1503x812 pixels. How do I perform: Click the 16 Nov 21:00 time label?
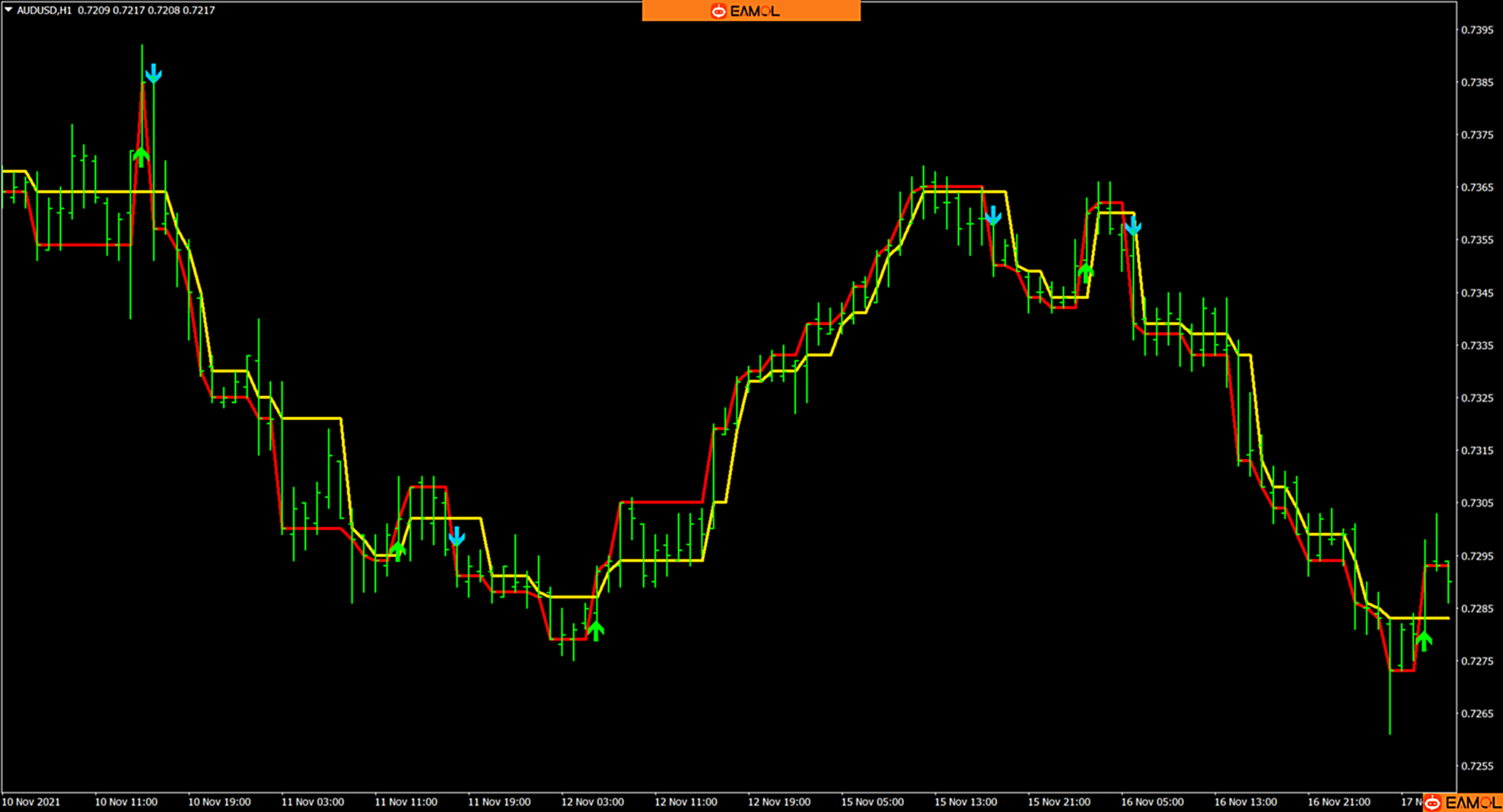1339,802
